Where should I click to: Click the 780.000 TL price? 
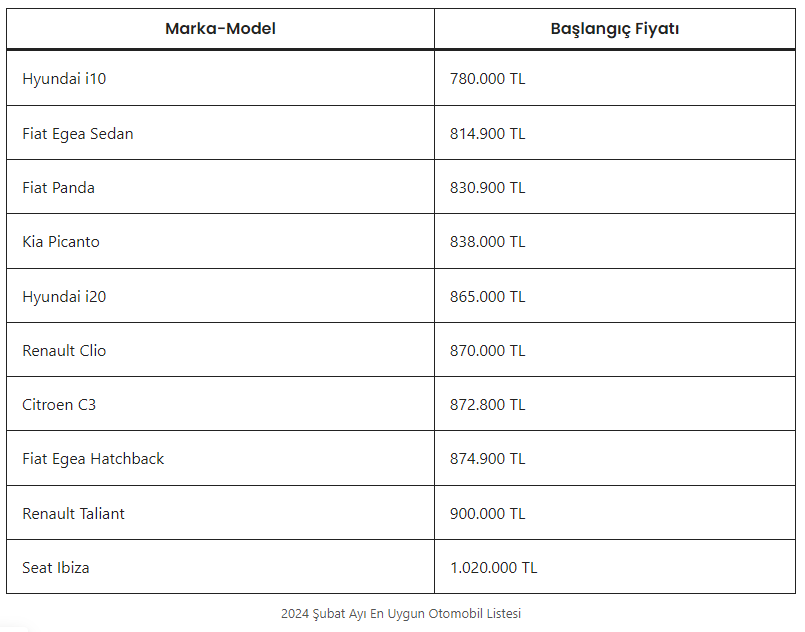pos(487,79)
